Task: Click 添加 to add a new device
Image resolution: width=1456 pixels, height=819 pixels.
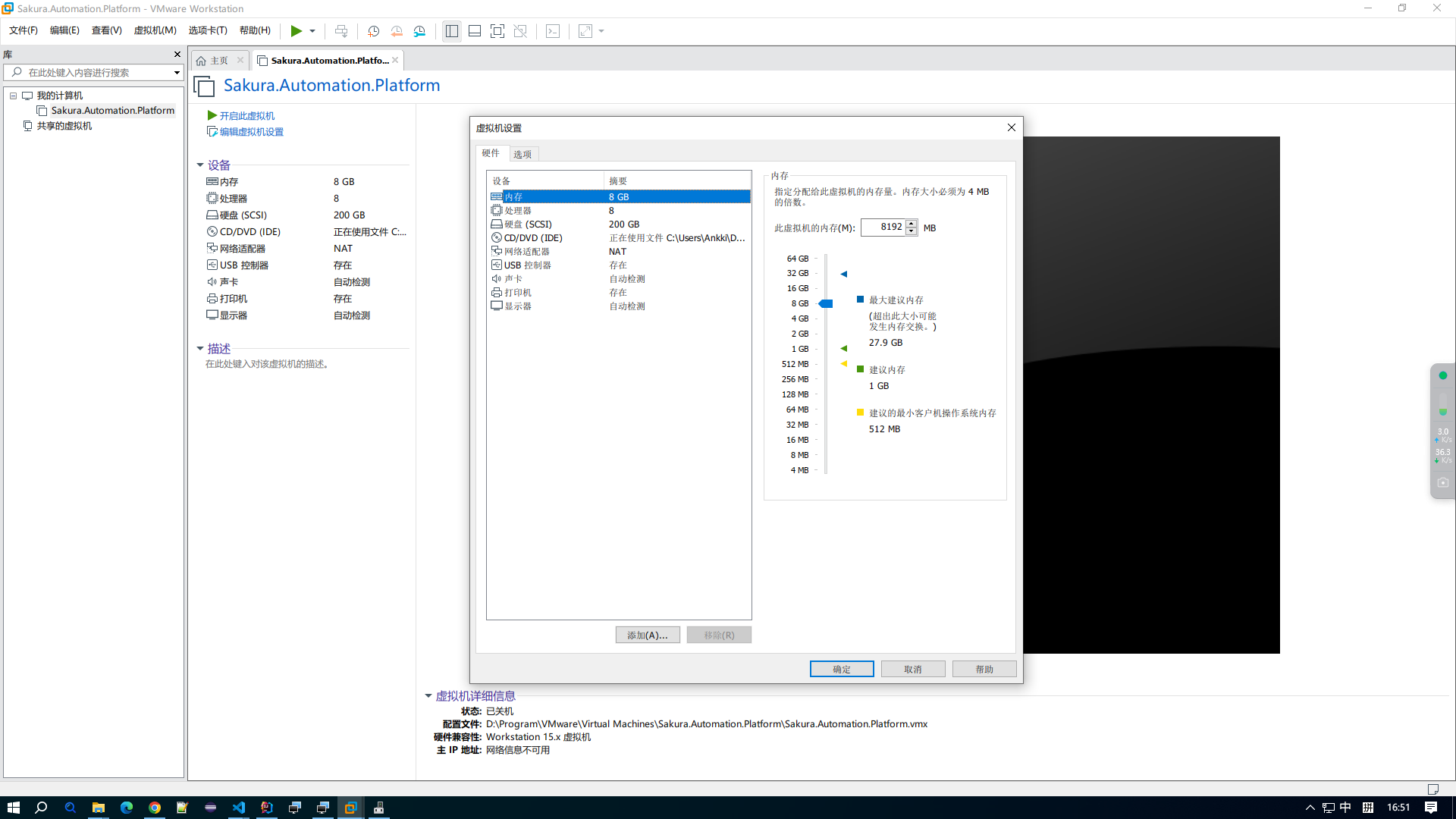Action: point(647,634)
